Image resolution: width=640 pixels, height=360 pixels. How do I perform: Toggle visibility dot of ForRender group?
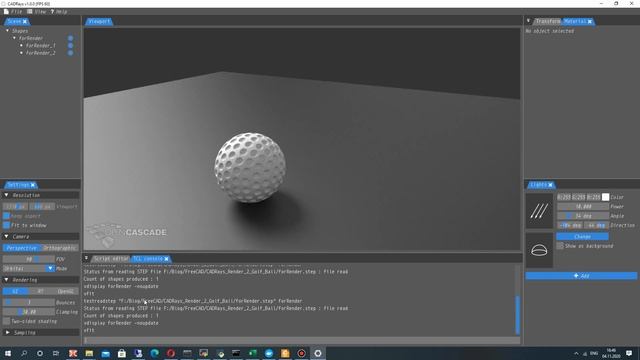(x=70, y=38)
